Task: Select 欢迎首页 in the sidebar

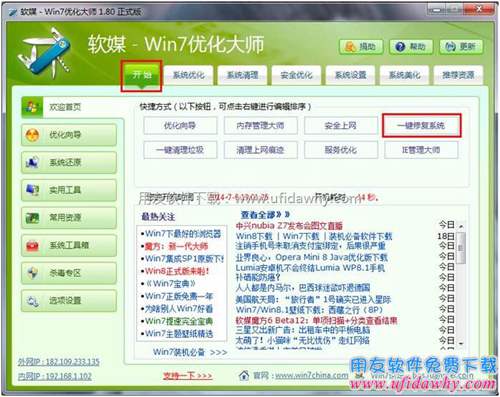Action: pos(69,107)
